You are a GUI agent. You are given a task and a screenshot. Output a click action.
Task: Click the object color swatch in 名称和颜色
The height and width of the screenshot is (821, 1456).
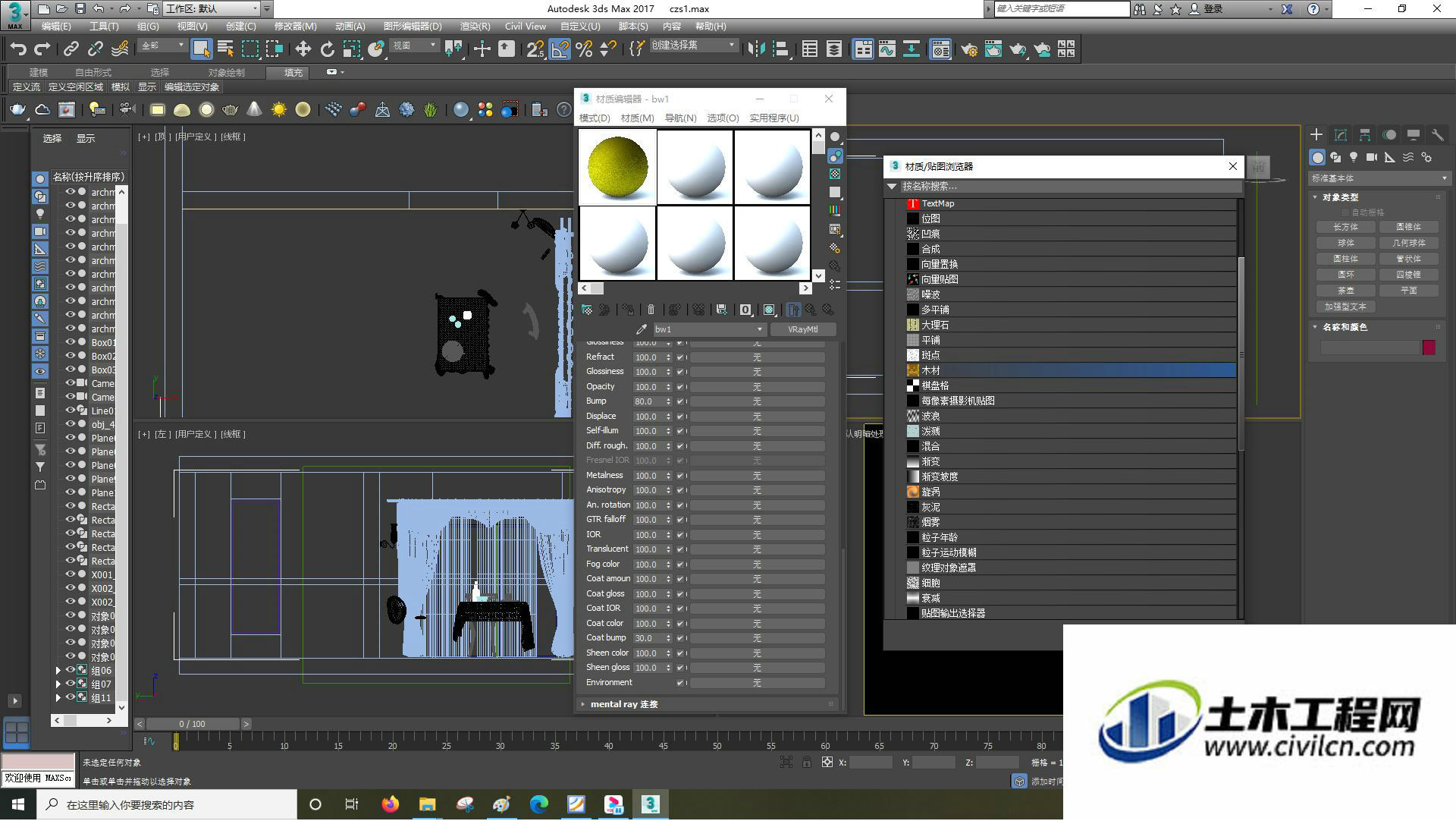point(1429,348)
